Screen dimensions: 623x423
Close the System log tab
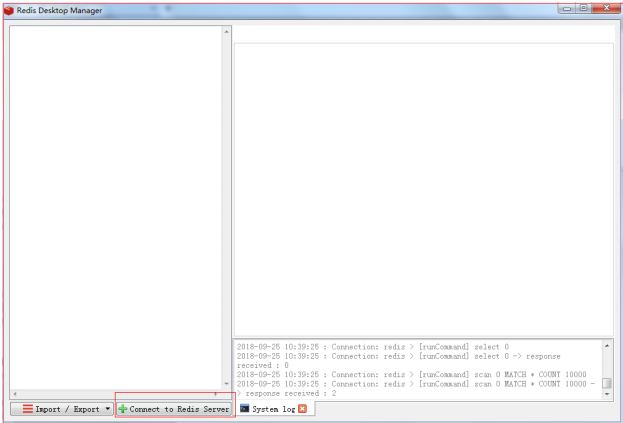[302, 409]
